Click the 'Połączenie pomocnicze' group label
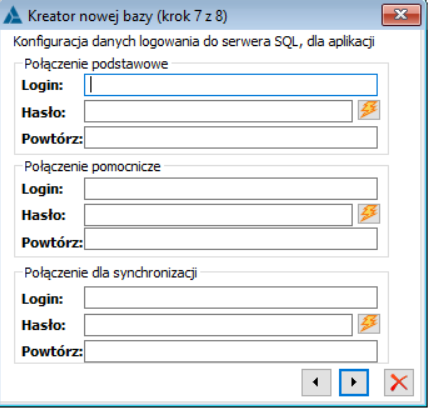Viewport: 429px width, 411px height. pos(92,166)
